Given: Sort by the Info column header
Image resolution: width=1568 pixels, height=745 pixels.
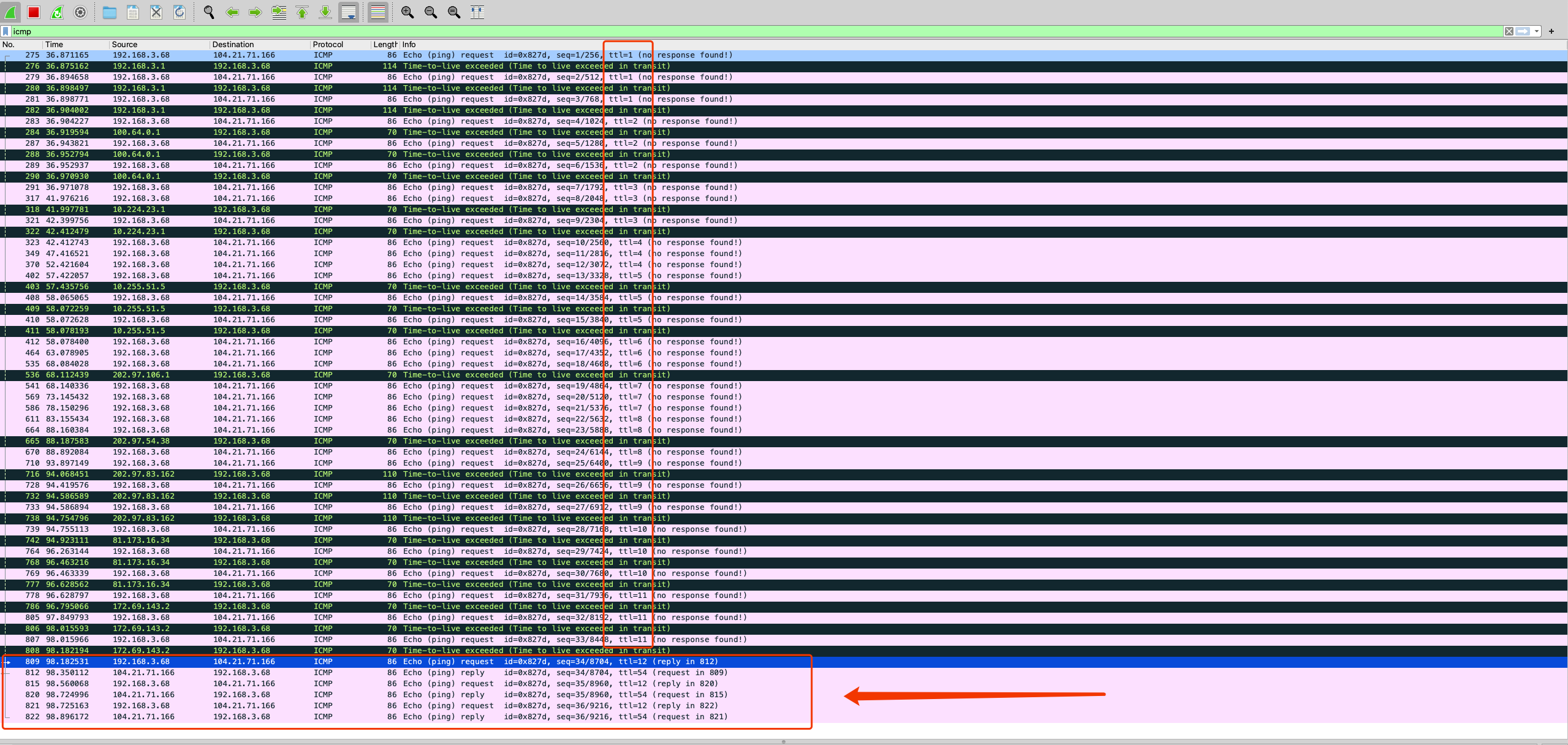Looking at the screenshot, I should point(983,44).
